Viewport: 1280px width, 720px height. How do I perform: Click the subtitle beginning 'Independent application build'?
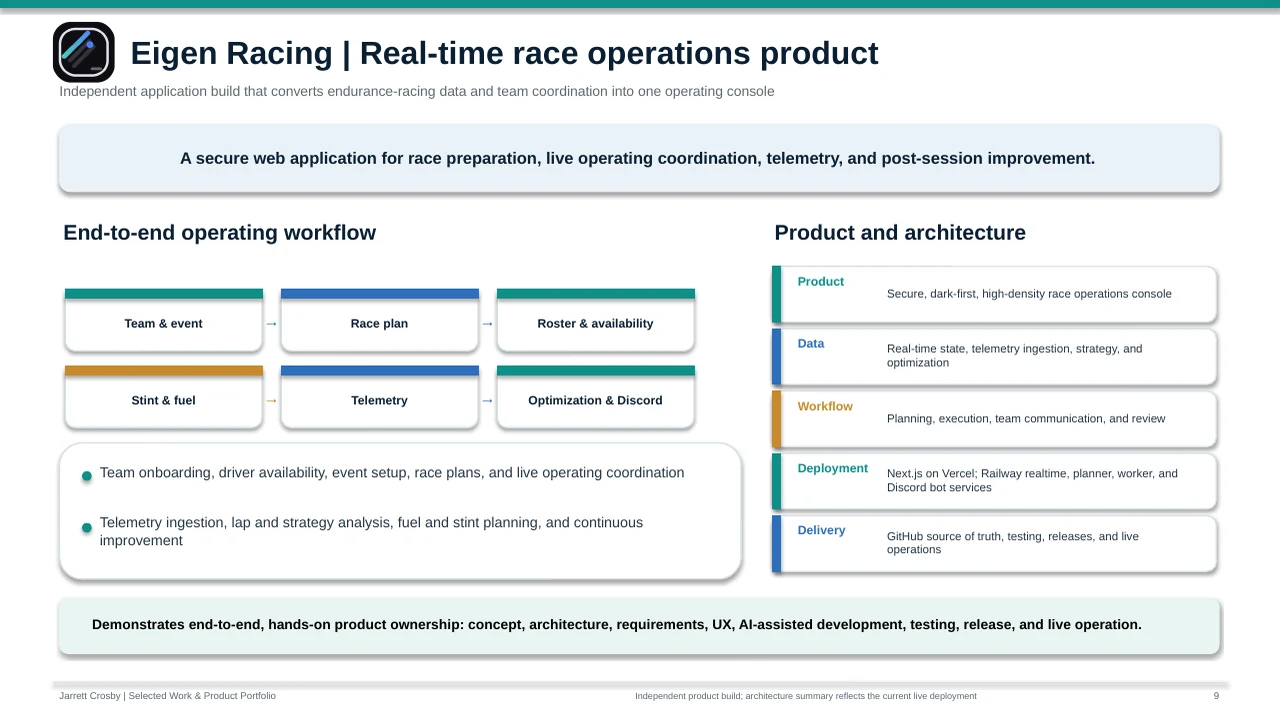click(x=416, y=92)
